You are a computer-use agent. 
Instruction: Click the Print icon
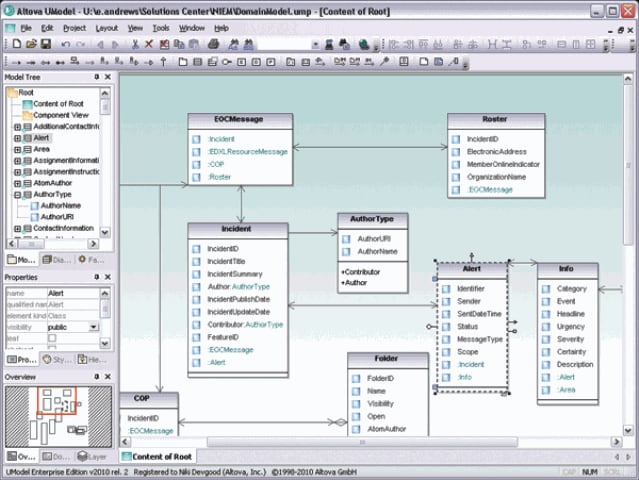(x=213, y=44)
